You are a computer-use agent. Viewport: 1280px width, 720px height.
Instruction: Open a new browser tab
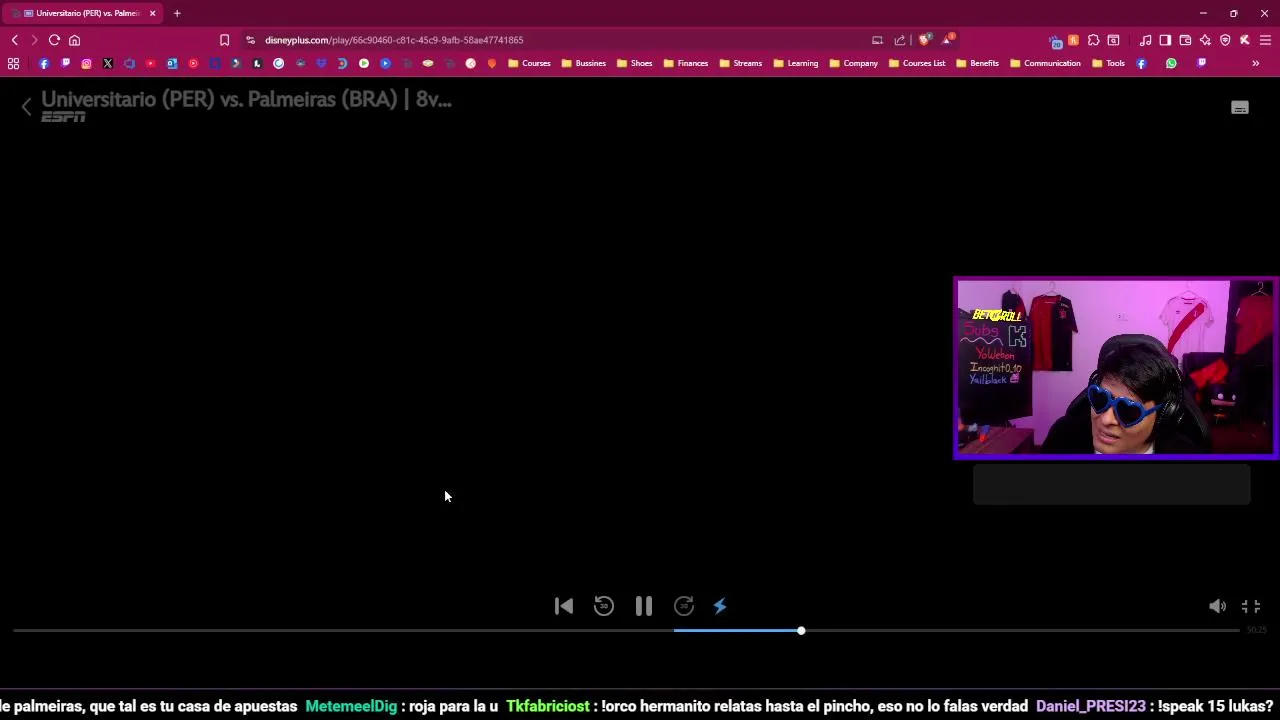coord(177,13)
